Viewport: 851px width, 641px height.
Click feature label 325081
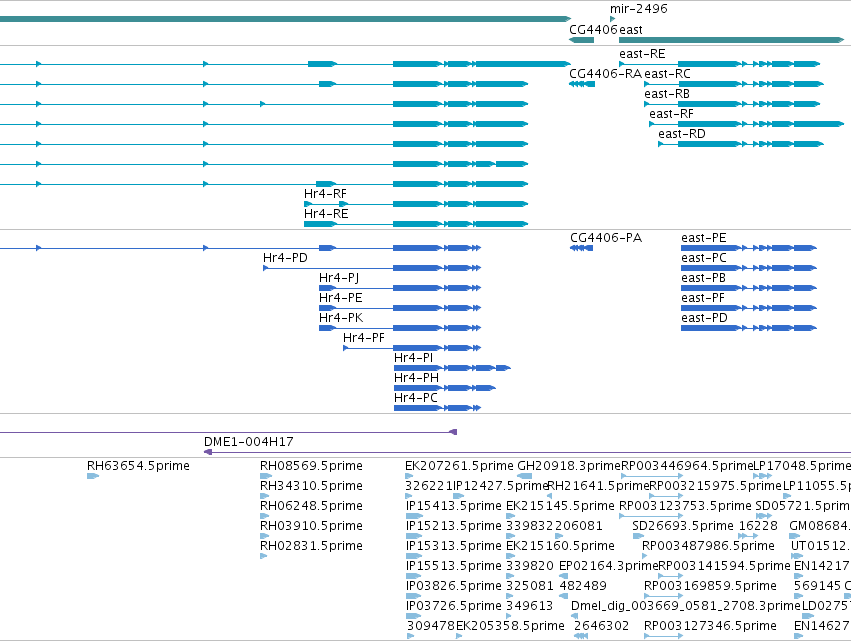click(529, 586)
